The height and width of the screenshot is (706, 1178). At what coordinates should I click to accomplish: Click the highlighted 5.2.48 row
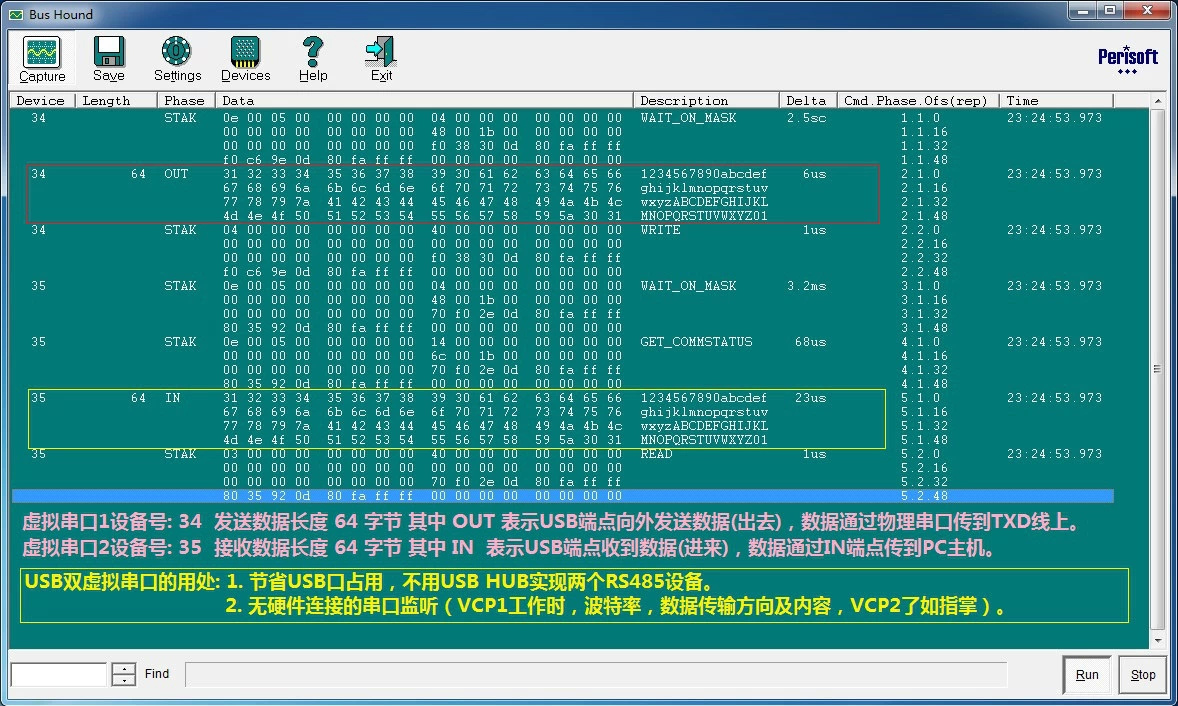click(563, 496)
